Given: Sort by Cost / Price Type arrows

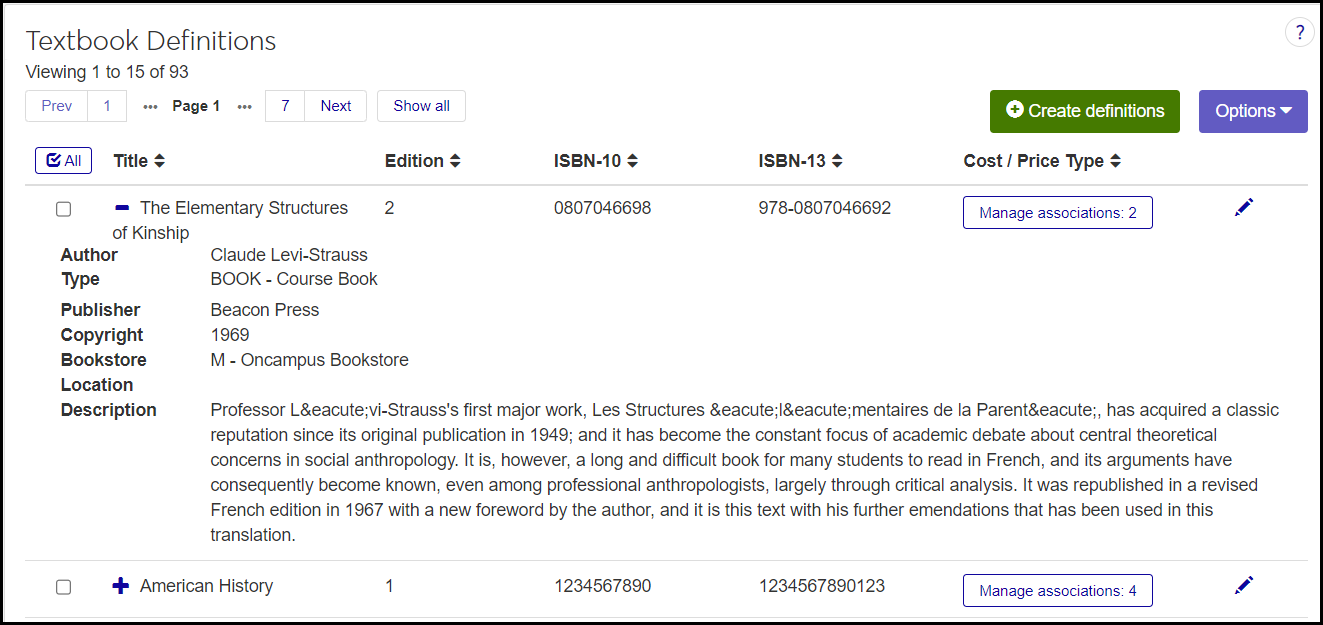Looking at the screenshot, I should [x=1115, y=161].
